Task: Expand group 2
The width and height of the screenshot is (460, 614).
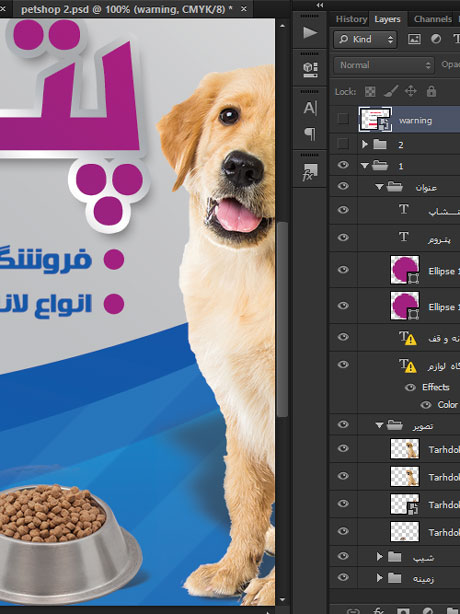Action: click(365, 144)
